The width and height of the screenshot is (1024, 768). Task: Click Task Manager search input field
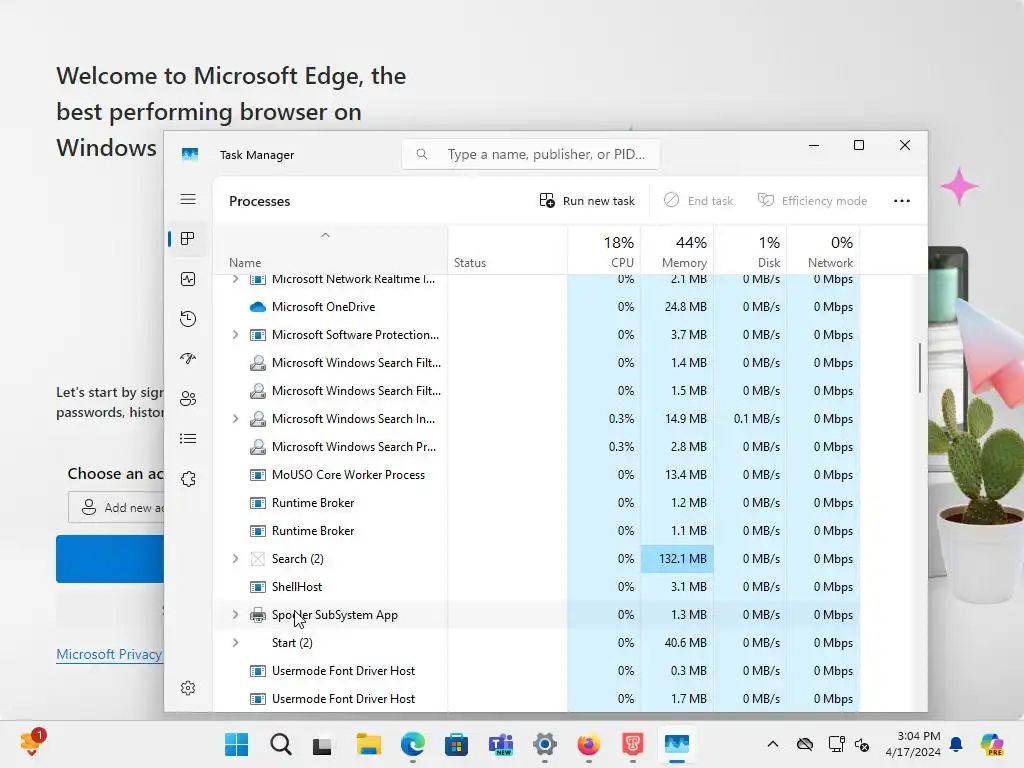tap(530, 154)
